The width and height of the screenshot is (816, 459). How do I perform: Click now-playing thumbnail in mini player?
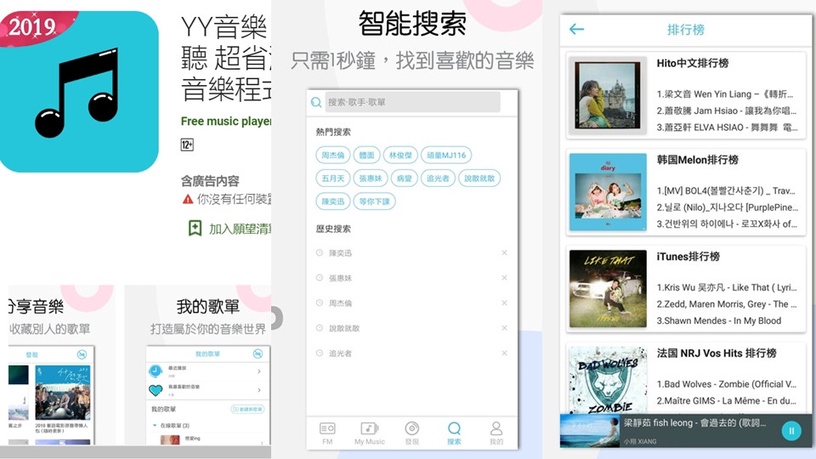(589, 431)
